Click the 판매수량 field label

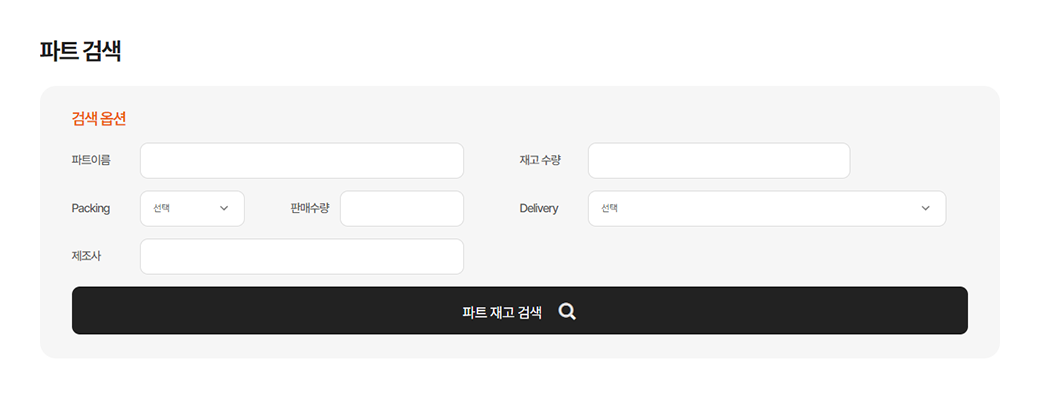point(310,208)
